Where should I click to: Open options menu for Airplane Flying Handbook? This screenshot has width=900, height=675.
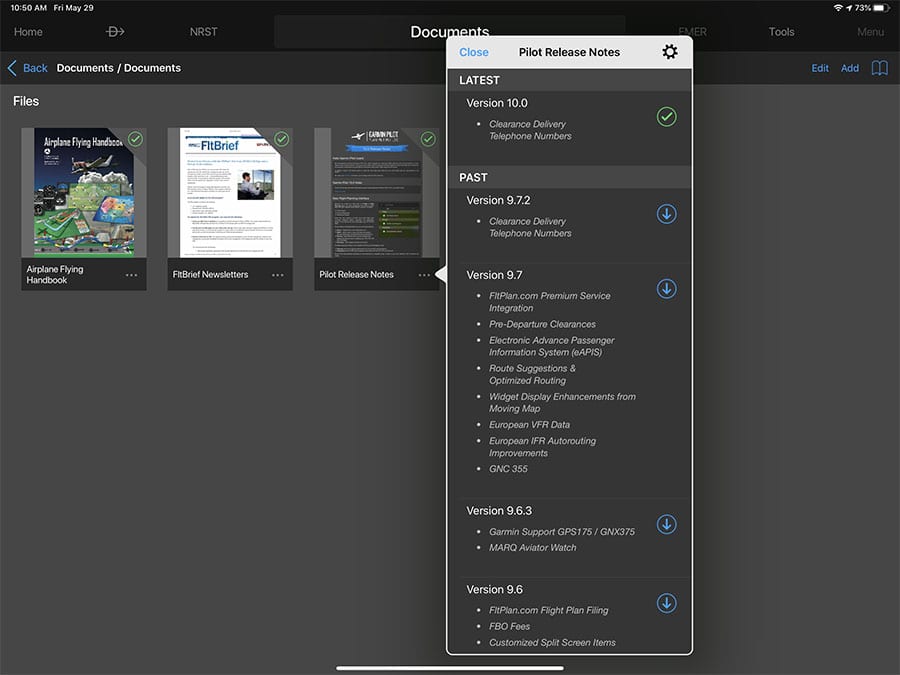point(131,275)
